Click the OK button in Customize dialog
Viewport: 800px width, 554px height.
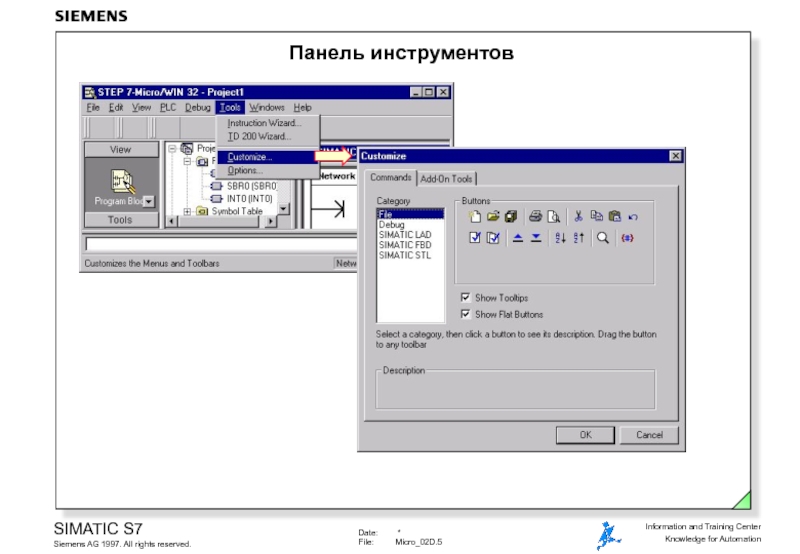click(585, 435)
